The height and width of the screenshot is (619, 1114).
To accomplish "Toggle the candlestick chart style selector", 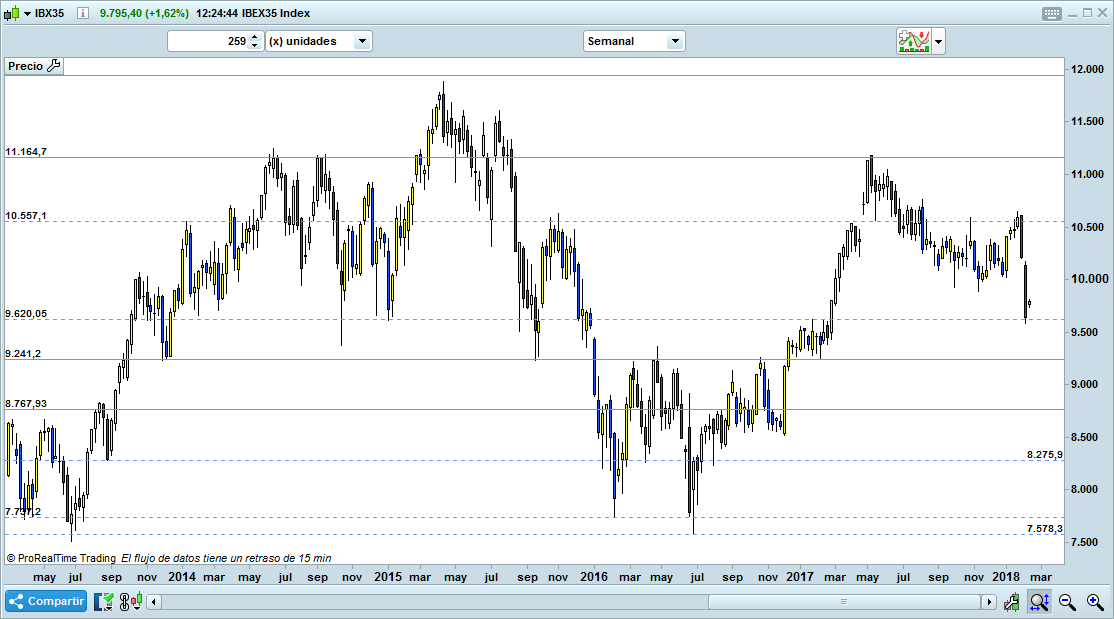I will point(137,601).
